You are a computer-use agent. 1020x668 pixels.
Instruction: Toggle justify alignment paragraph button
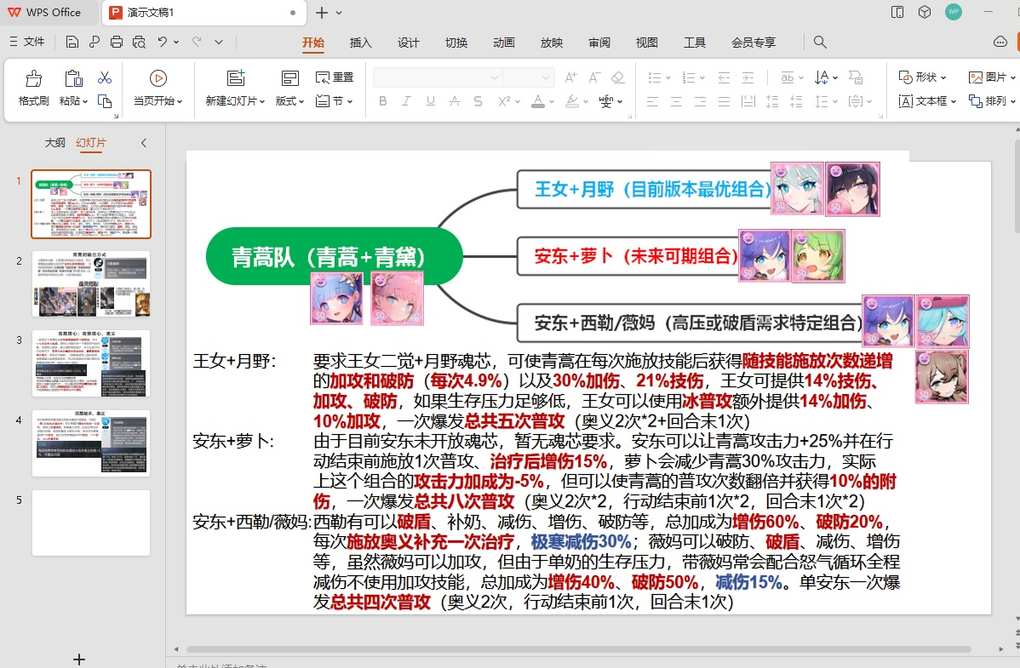[724, 101]
